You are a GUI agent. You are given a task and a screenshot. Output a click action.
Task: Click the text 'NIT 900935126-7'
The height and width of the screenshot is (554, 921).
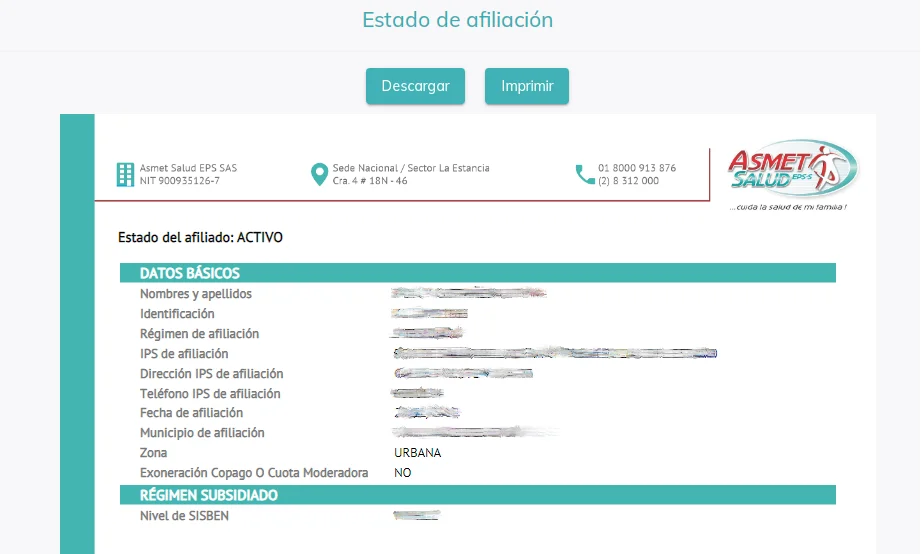(180, 181)
